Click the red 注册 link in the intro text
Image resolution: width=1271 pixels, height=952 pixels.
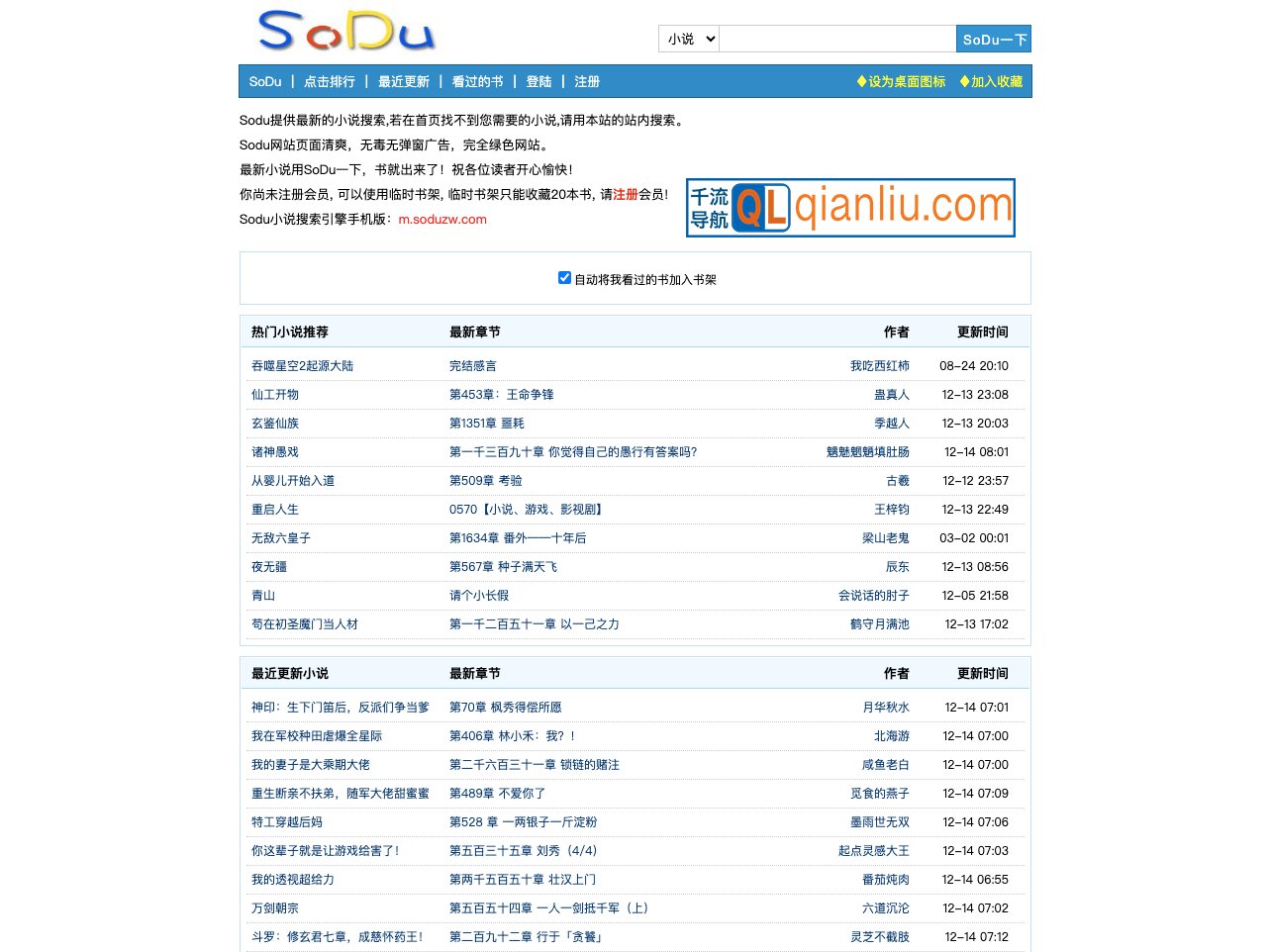click(625, 195)
